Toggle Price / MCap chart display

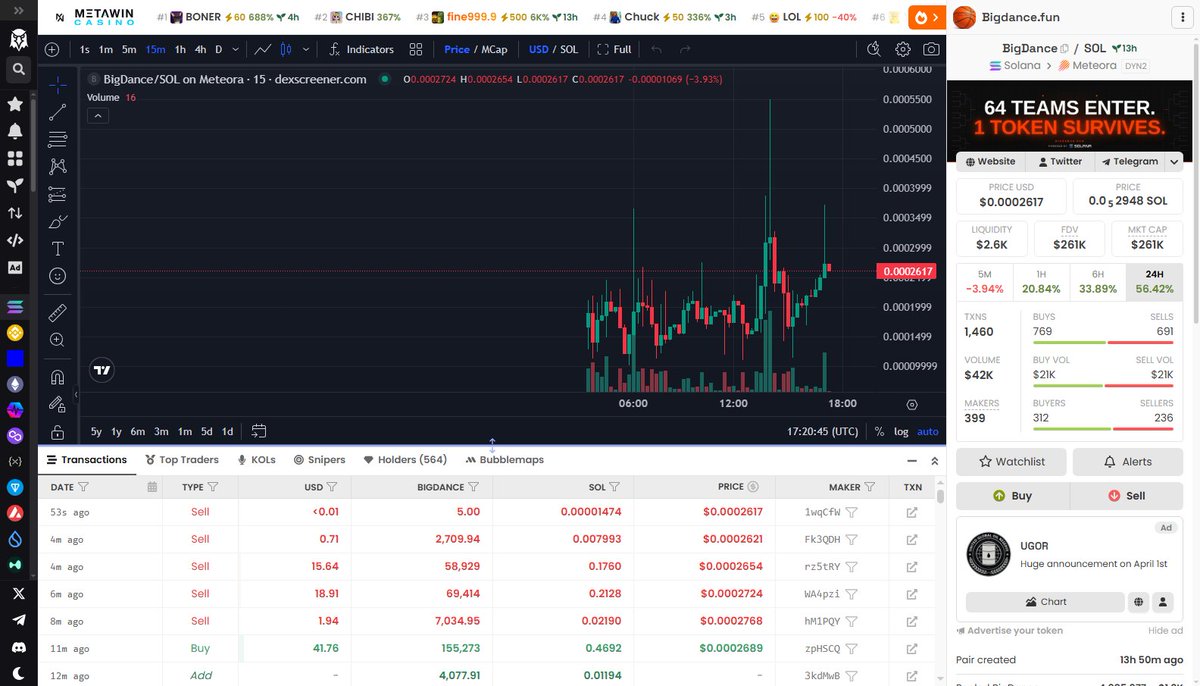coord(475,49)
